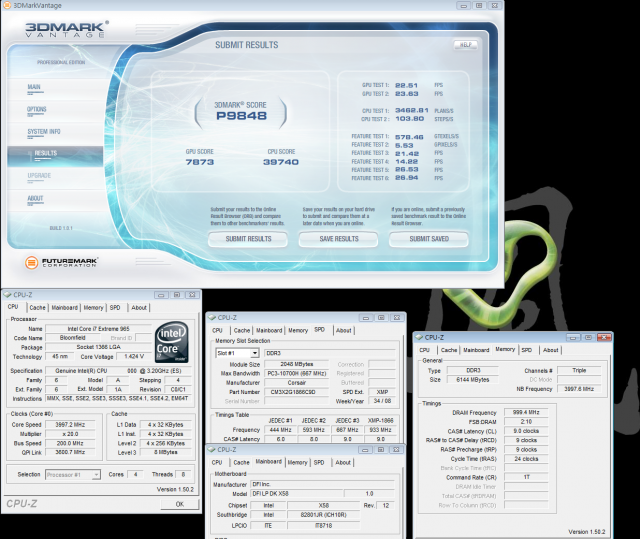640x539 pixels.
Task: Select the About tab in CPU-Z Memory window
Action: coord(551,350)
